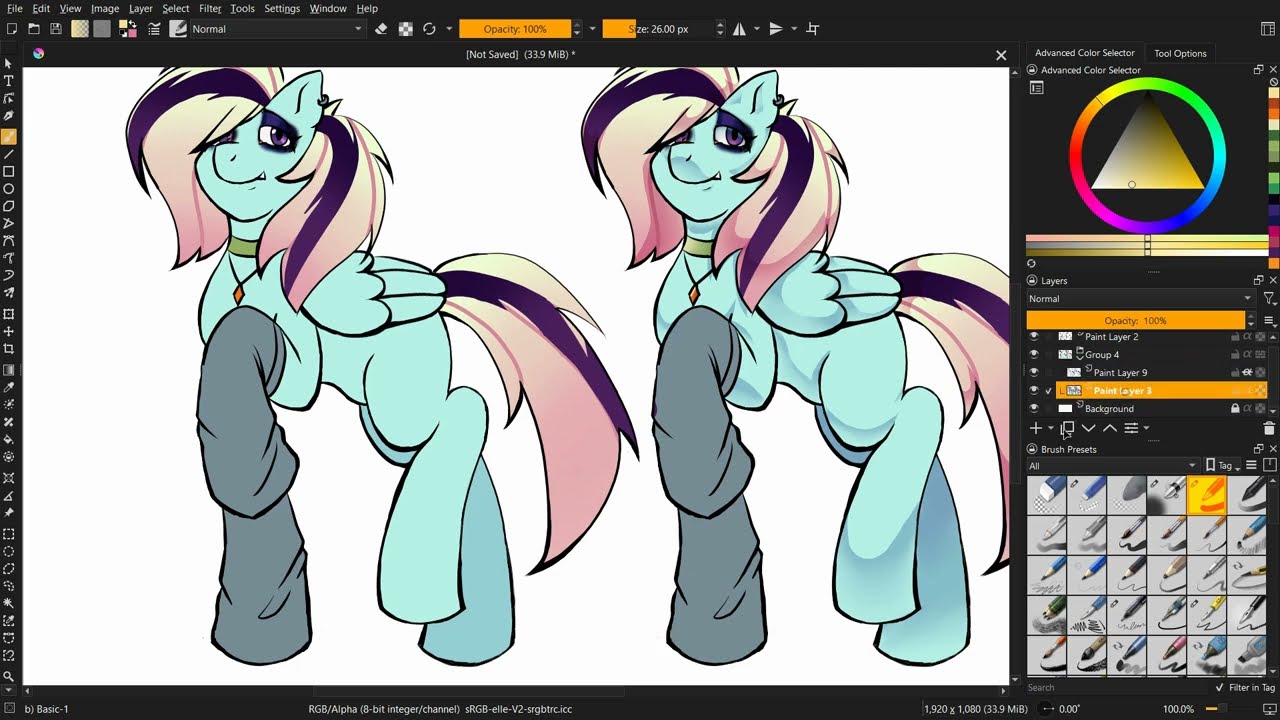
Task: Open the Settings menu
Action: (282, 8)
